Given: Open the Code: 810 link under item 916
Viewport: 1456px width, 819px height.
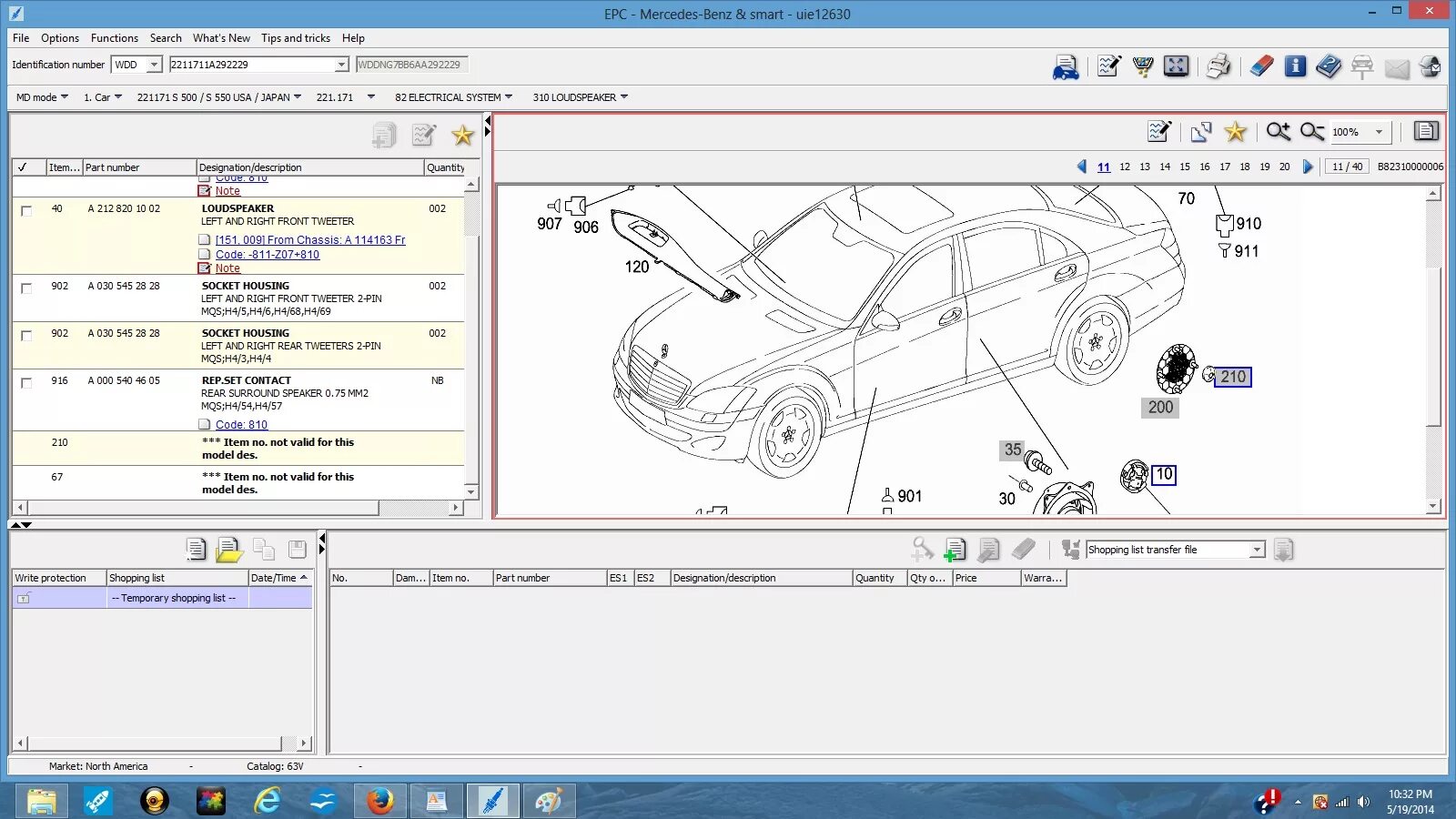Looking at the screenshot, I should pyautogui.click(x=241, y=425).
